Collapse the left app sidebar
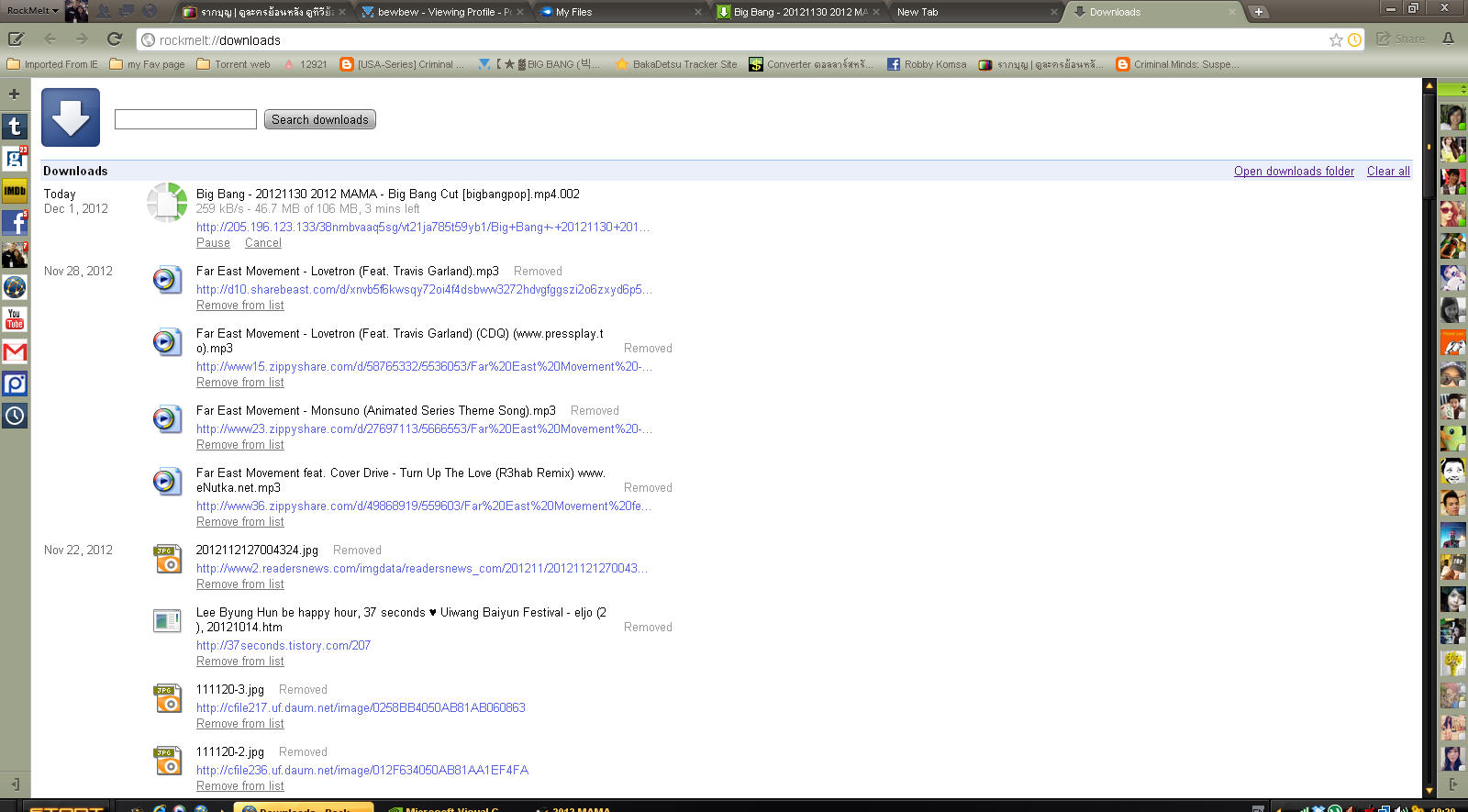Viewport: 1468px width, 812px height. tap(15, 784)
